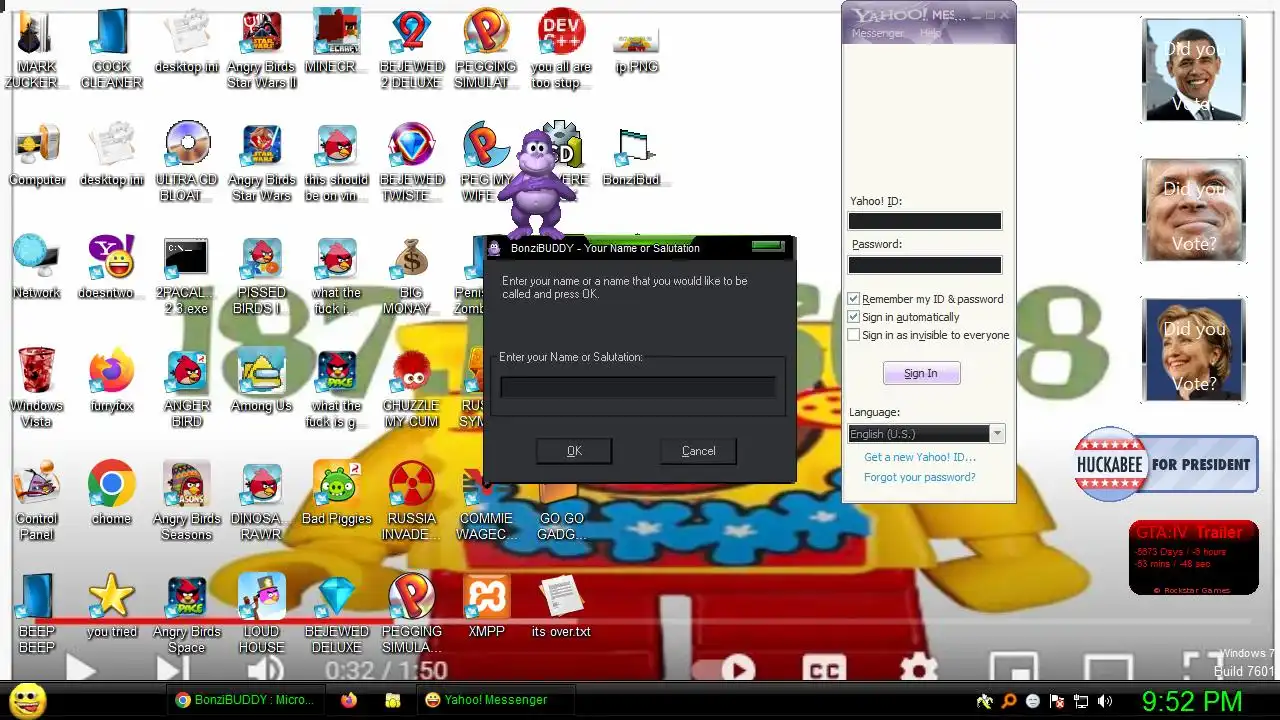Open the MARK ZUCKER... desktop icon
Screen dimensions: 1280x720
point(37,48)
